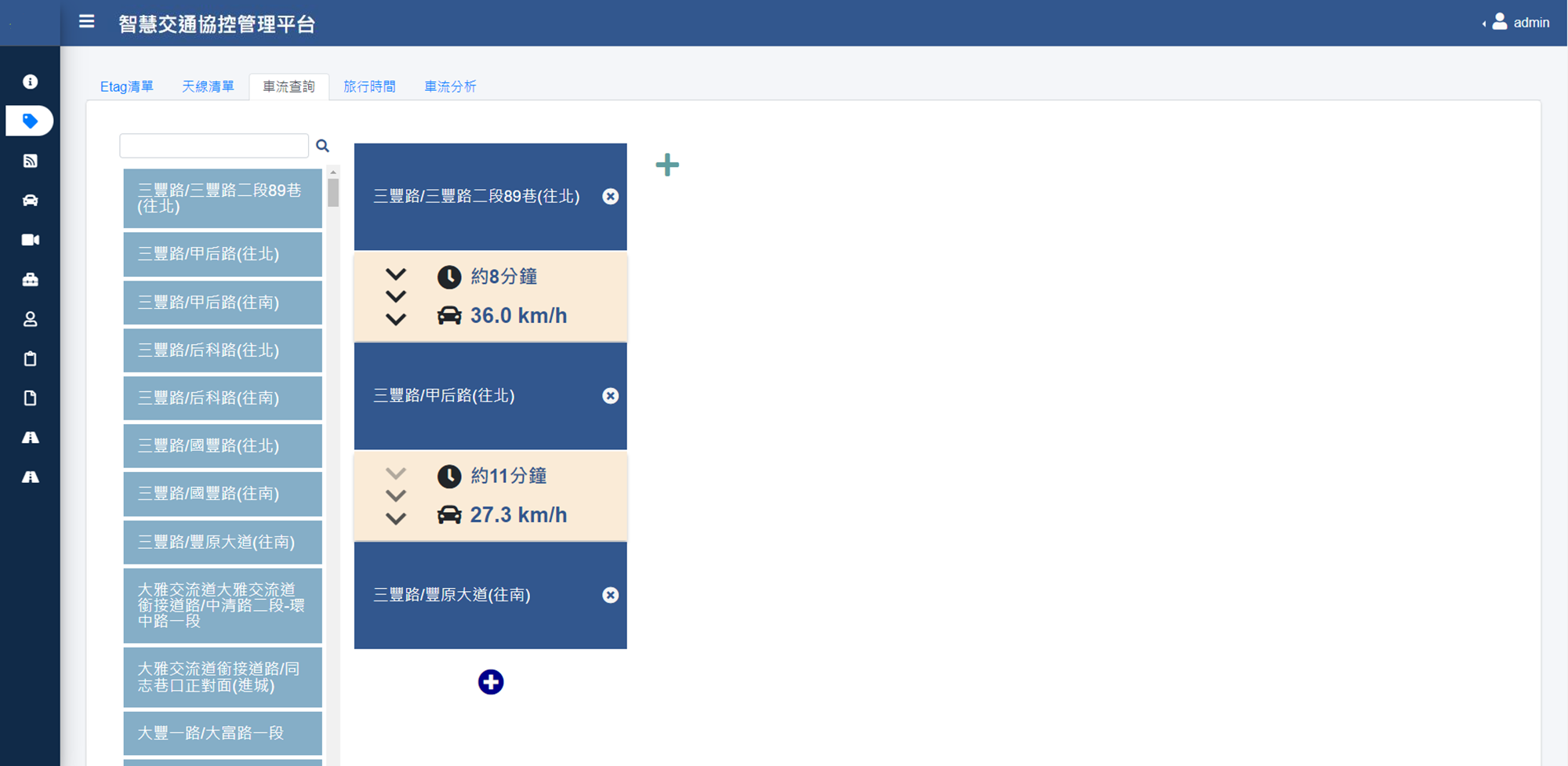Click the scrollbar up arrow

click(x=333, y=172)
